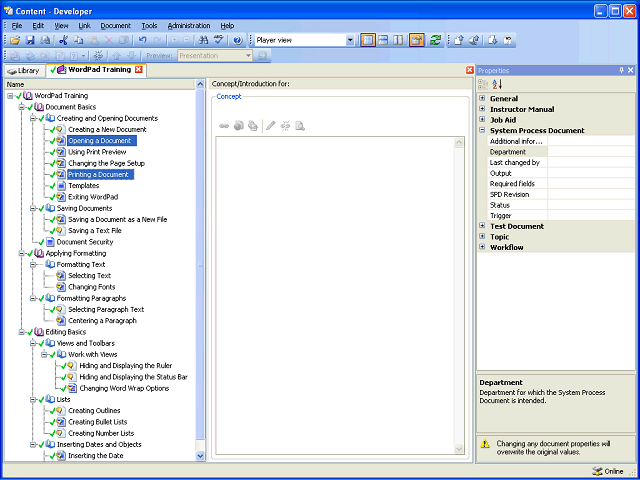Switch to the Library tab
The image size is (640, 480).
click(x=24, y=71)
